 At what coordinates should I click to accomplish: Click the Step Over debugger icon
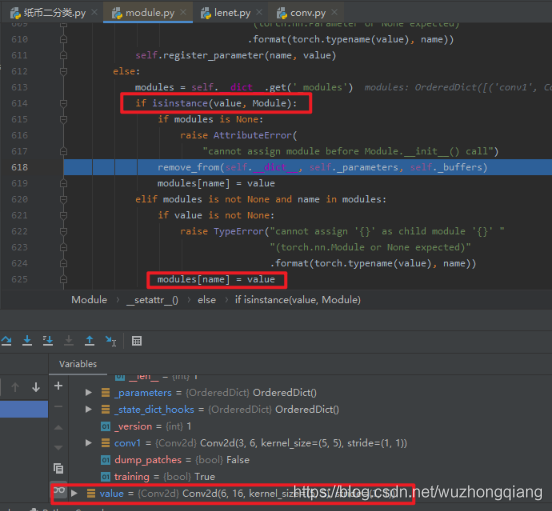click(x=6, y=341)
